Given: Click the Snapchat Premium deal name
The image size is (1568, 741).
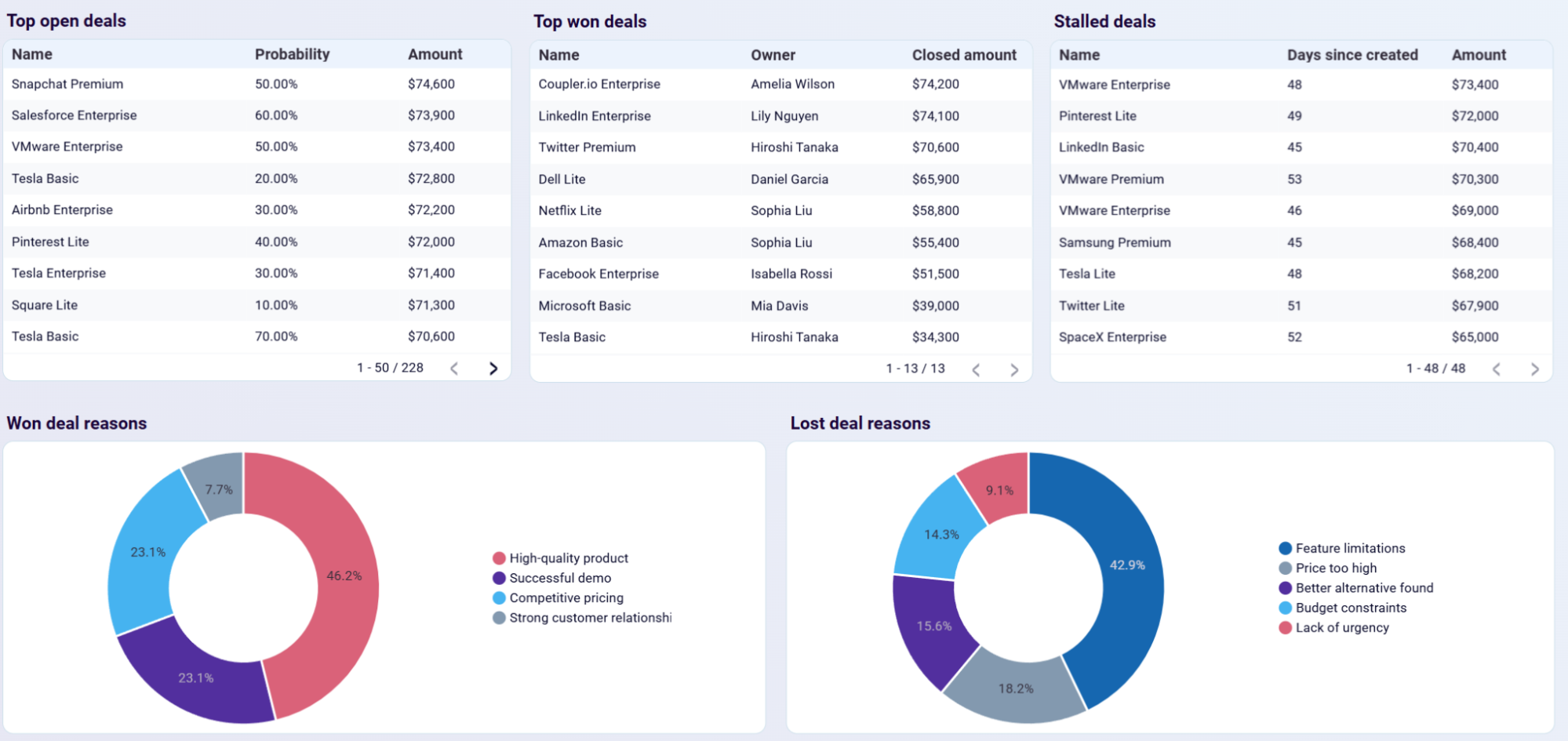Looking at the screenshot, I should (67, 84).
